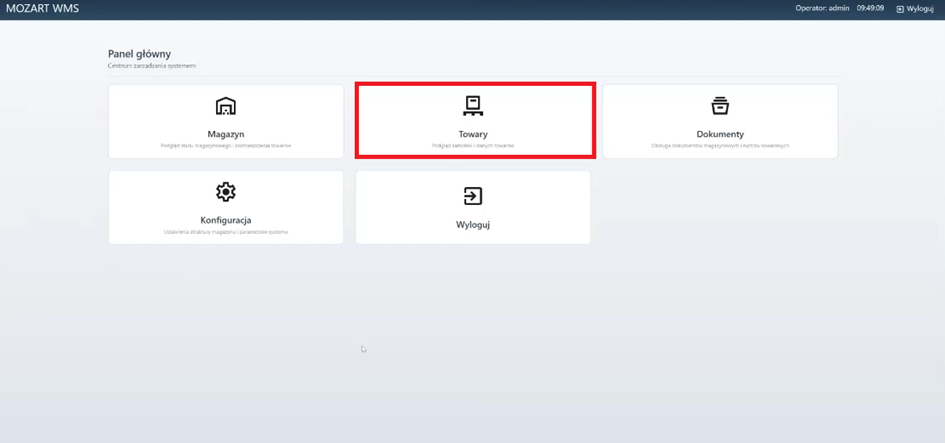The width and height of the screenshot is (945, 443).
Task: Click the description text under Dokumenty
Action: (720, 146)
